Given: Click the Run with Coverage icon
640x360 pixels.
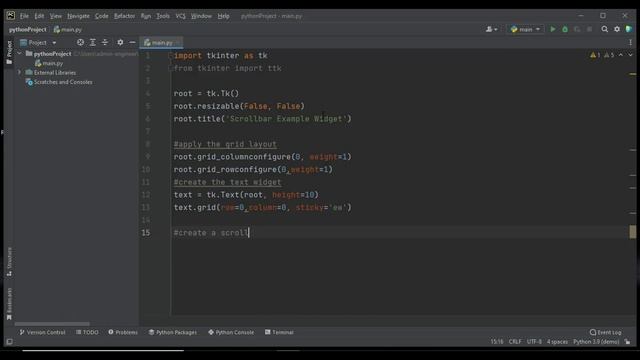Looking at the screenshot, I should click(577, 29).
